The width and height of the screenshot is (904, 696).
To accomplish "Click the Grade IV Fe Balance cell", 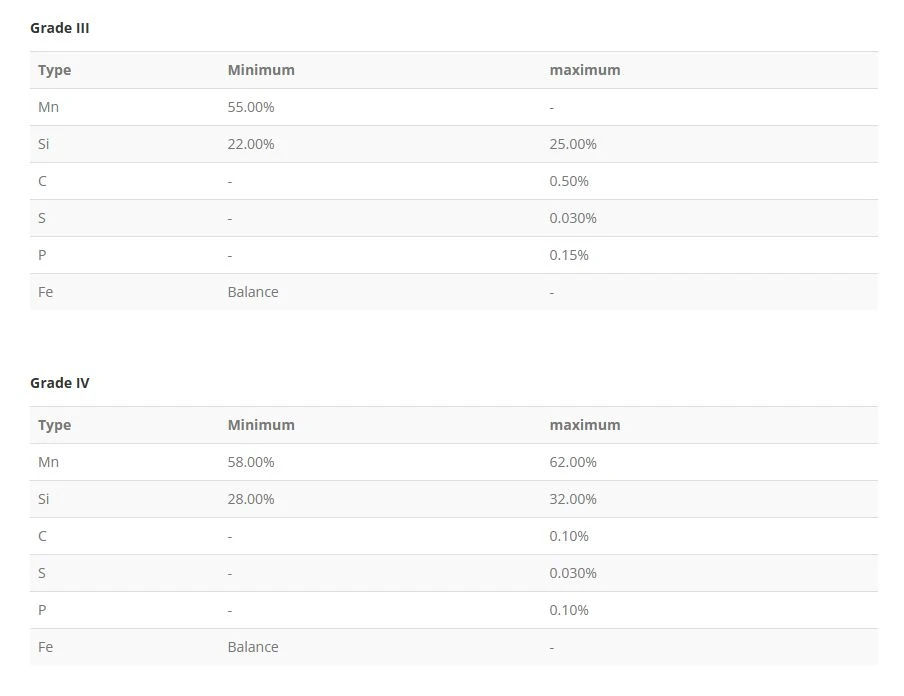I will click(253, 647).
